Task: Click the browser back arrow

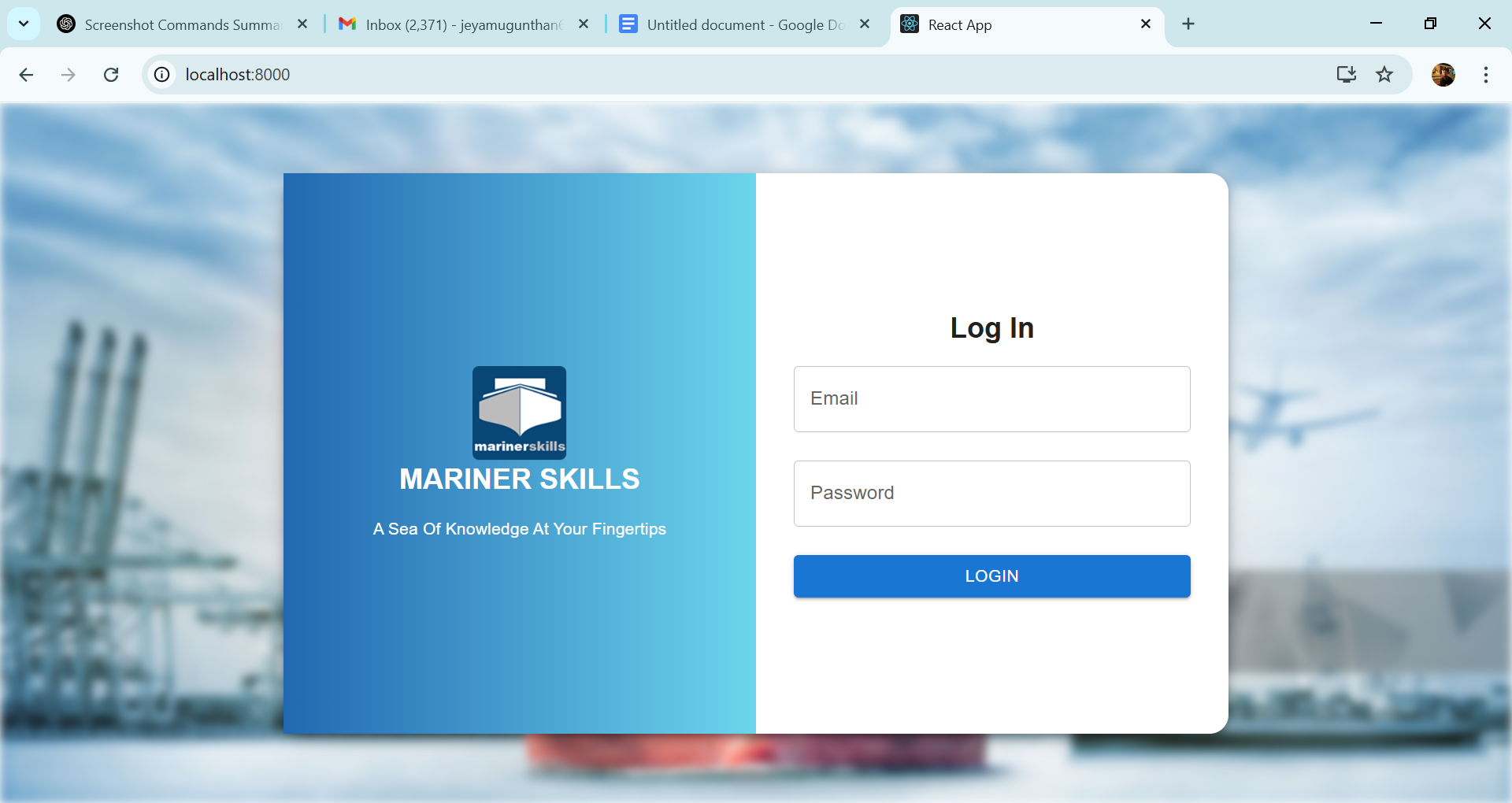Action: tap(26, 75)
